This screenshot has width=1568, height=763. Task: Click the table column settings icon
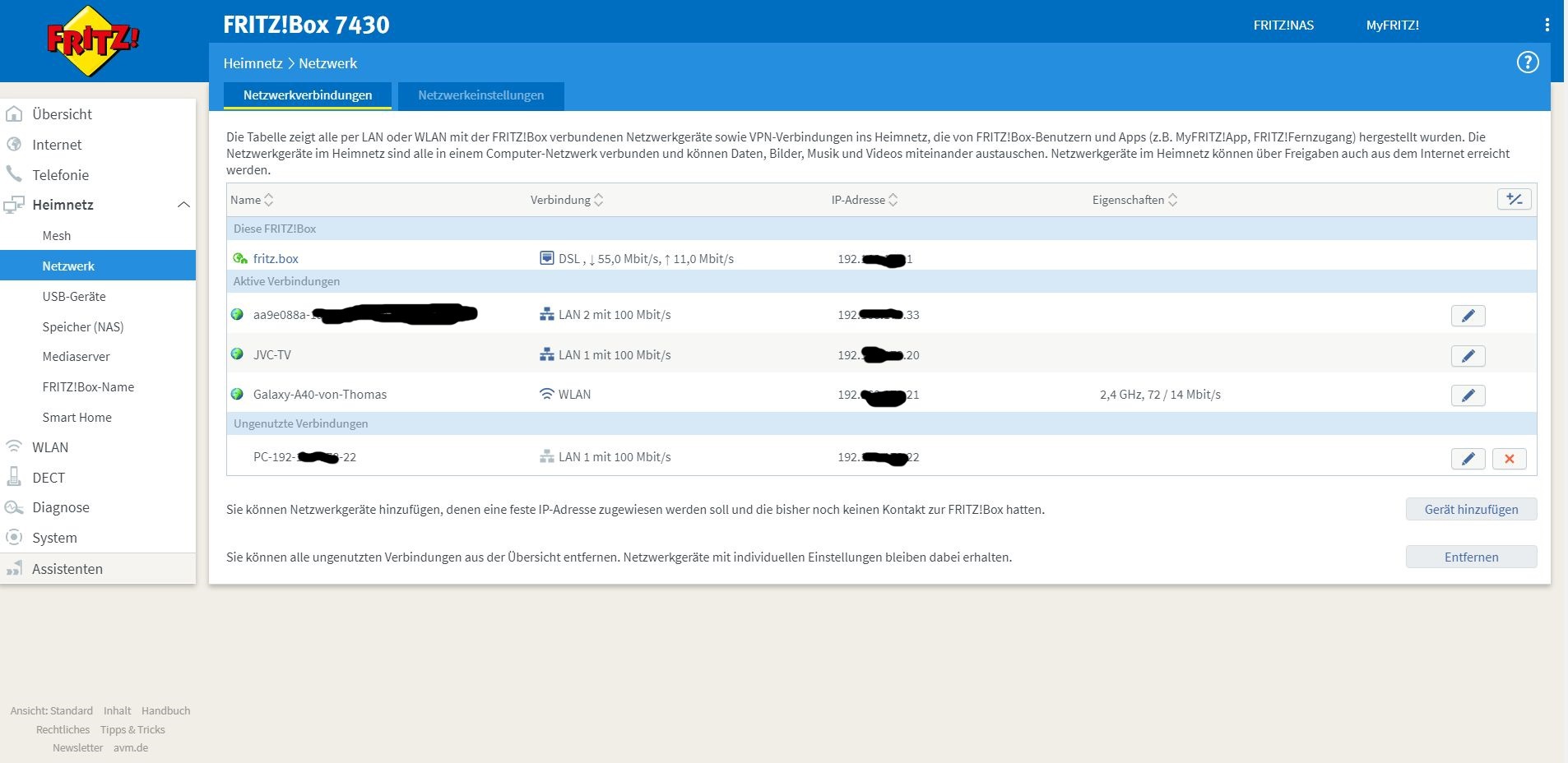[x=1515, y=199]
